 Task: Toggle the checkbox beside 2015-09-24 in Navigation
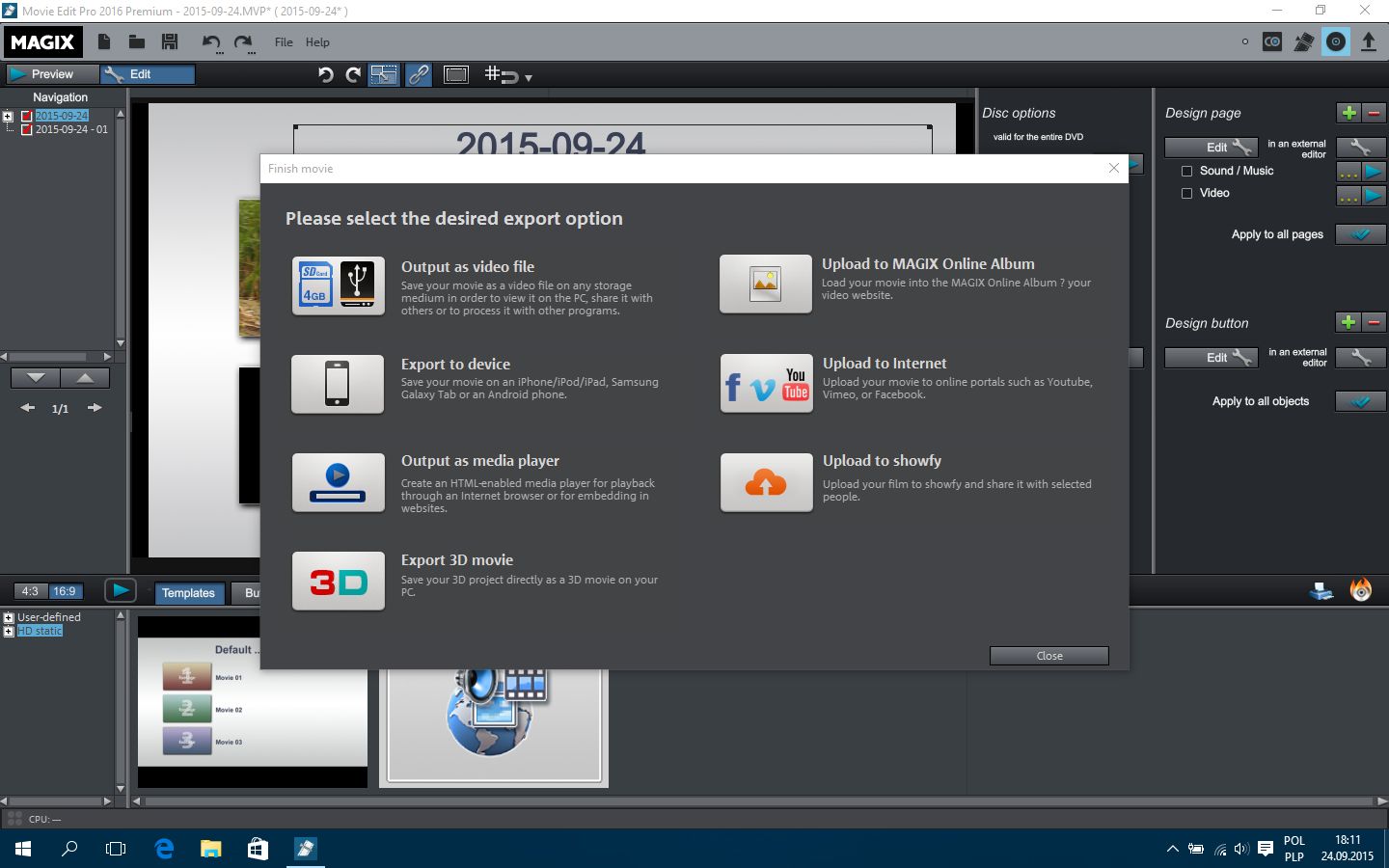click(x=27, y=116)
